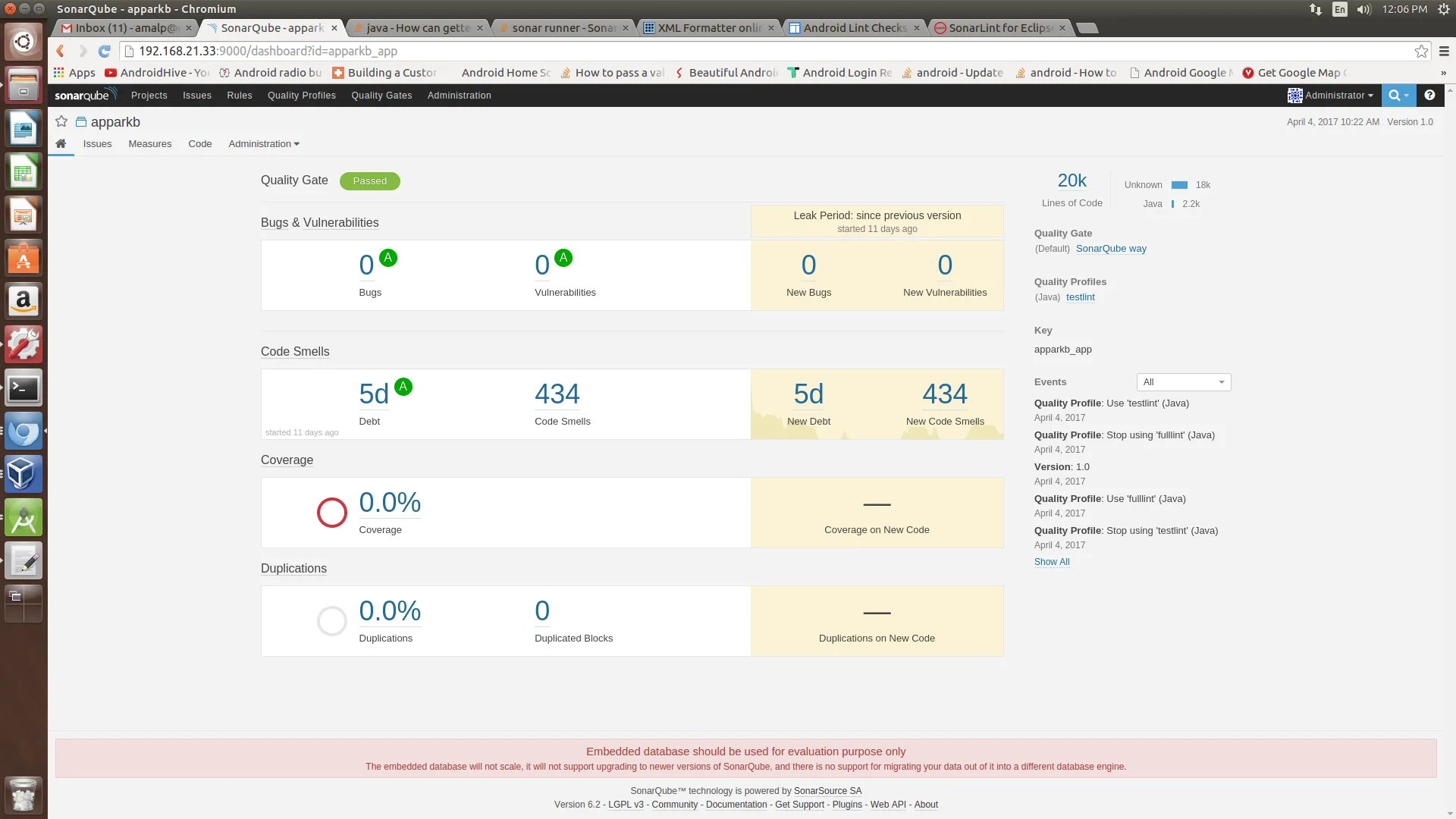1456x819 pixels.
Task: Click the SonarQube way quality gate link
Action: point(1111,249)
